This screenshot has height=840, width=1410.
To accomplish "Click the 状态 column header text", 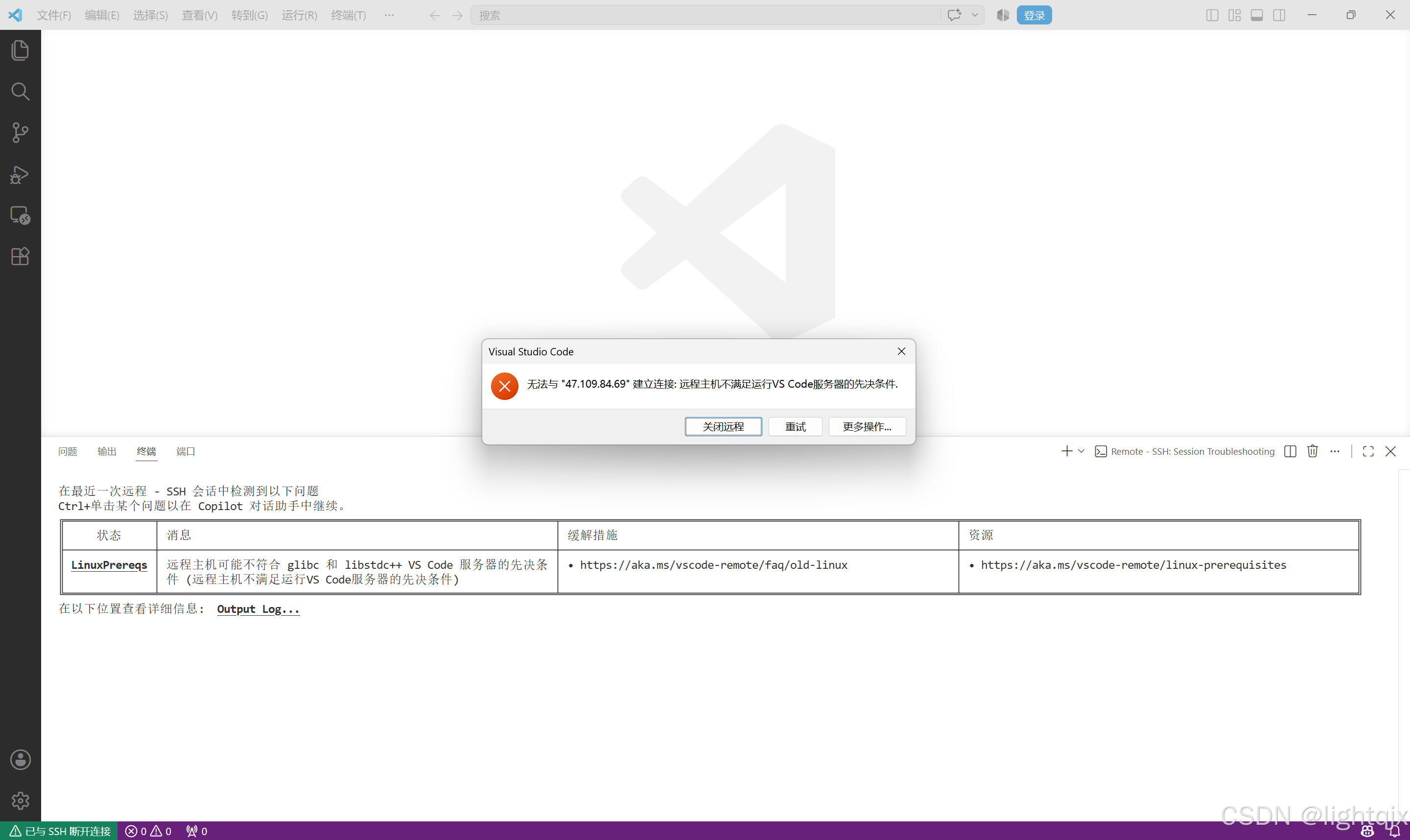I will (109, 535).
